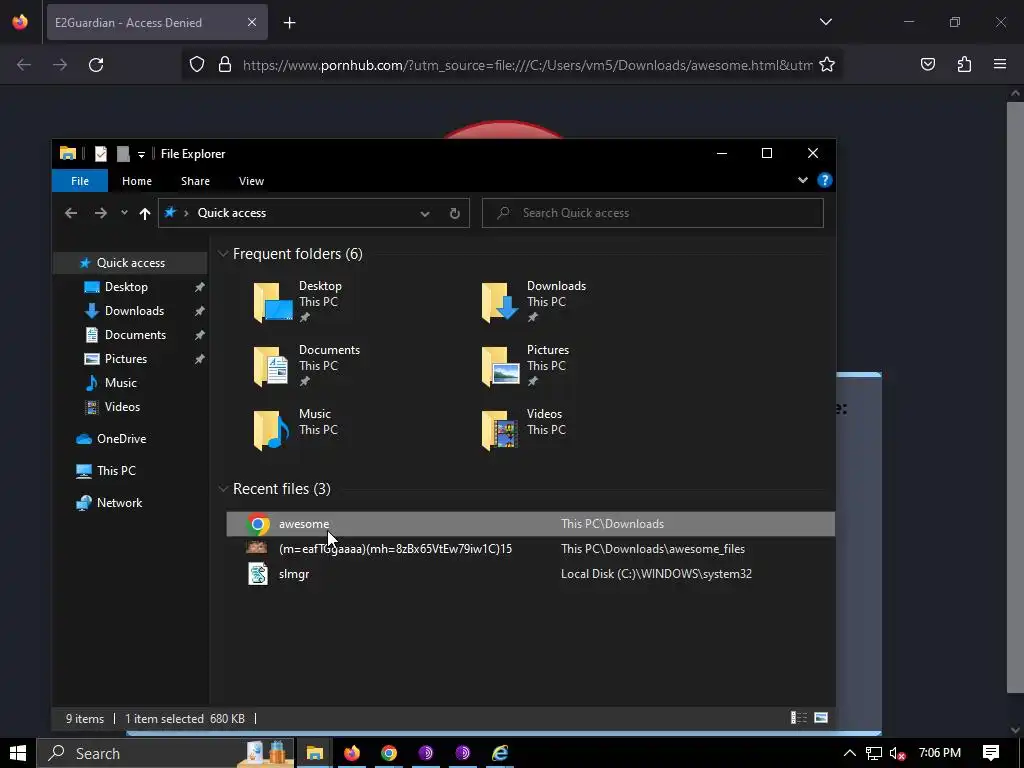Viewport: 1024px width, 768px height.
Task: Open the Firefox hamburger menu
Action: coord(1000,65)
